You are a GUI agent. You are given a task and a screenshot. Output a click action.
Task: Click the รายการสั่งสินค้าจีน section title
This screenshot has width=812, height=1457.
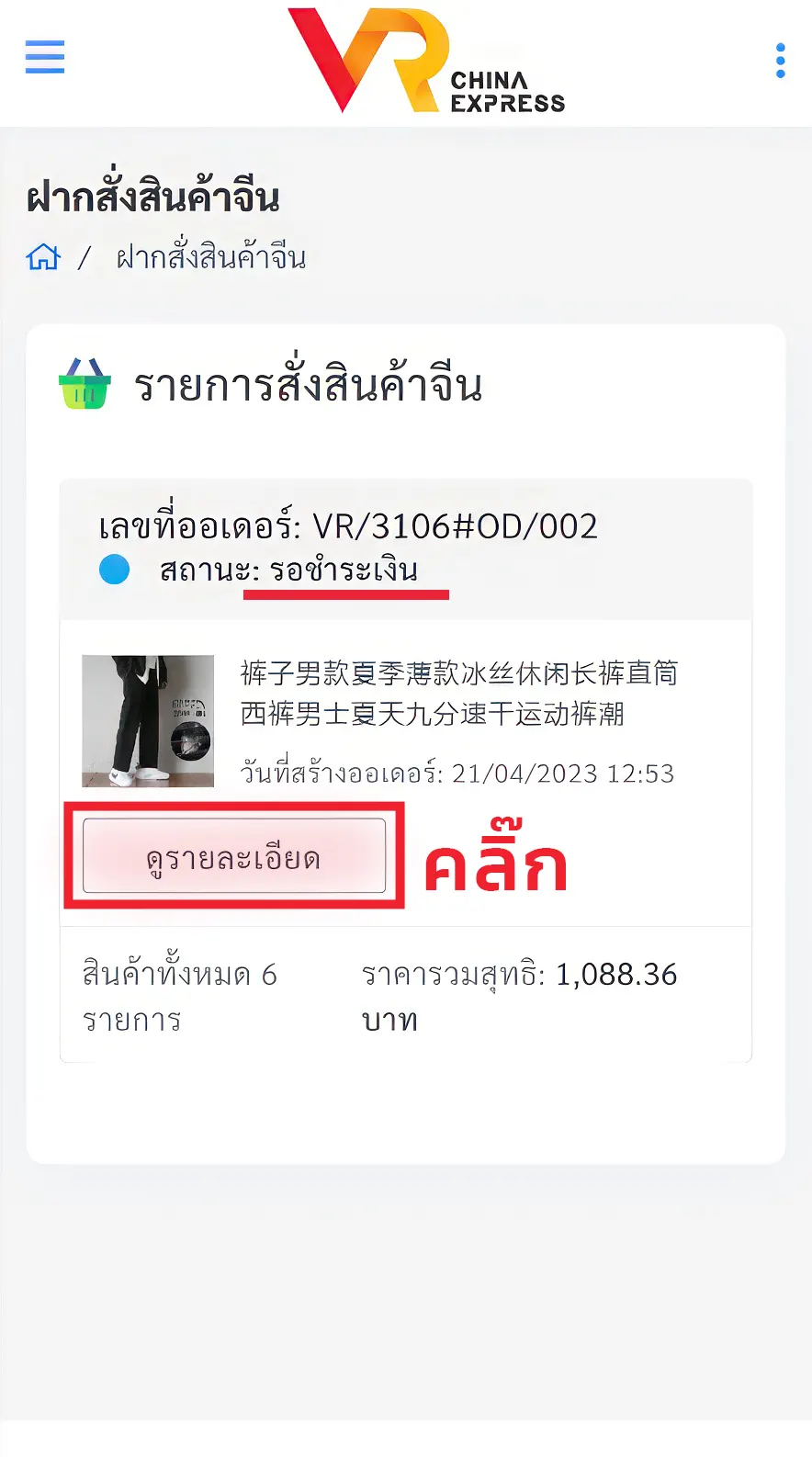coord(308,384)
